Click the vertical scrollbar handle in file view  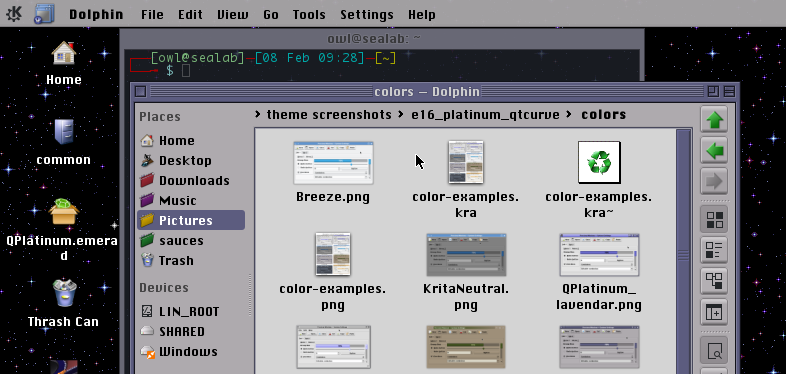pos(683,256)
